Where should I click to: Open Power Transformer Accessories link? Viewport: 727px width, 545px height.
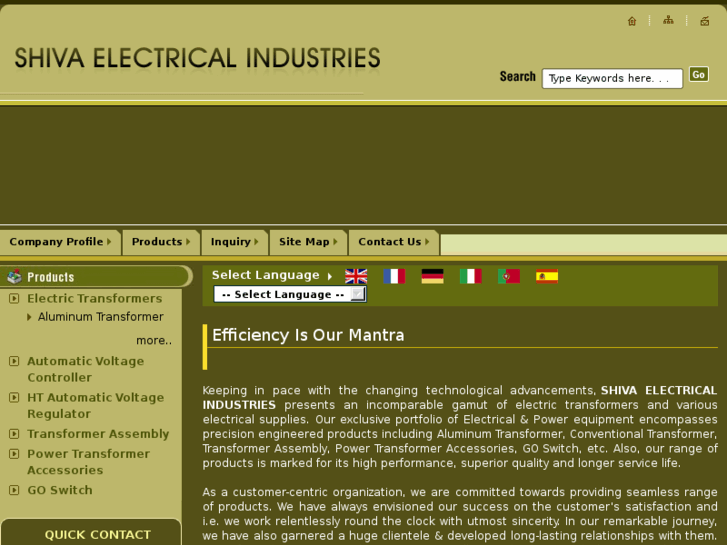(x=89, y=462)
